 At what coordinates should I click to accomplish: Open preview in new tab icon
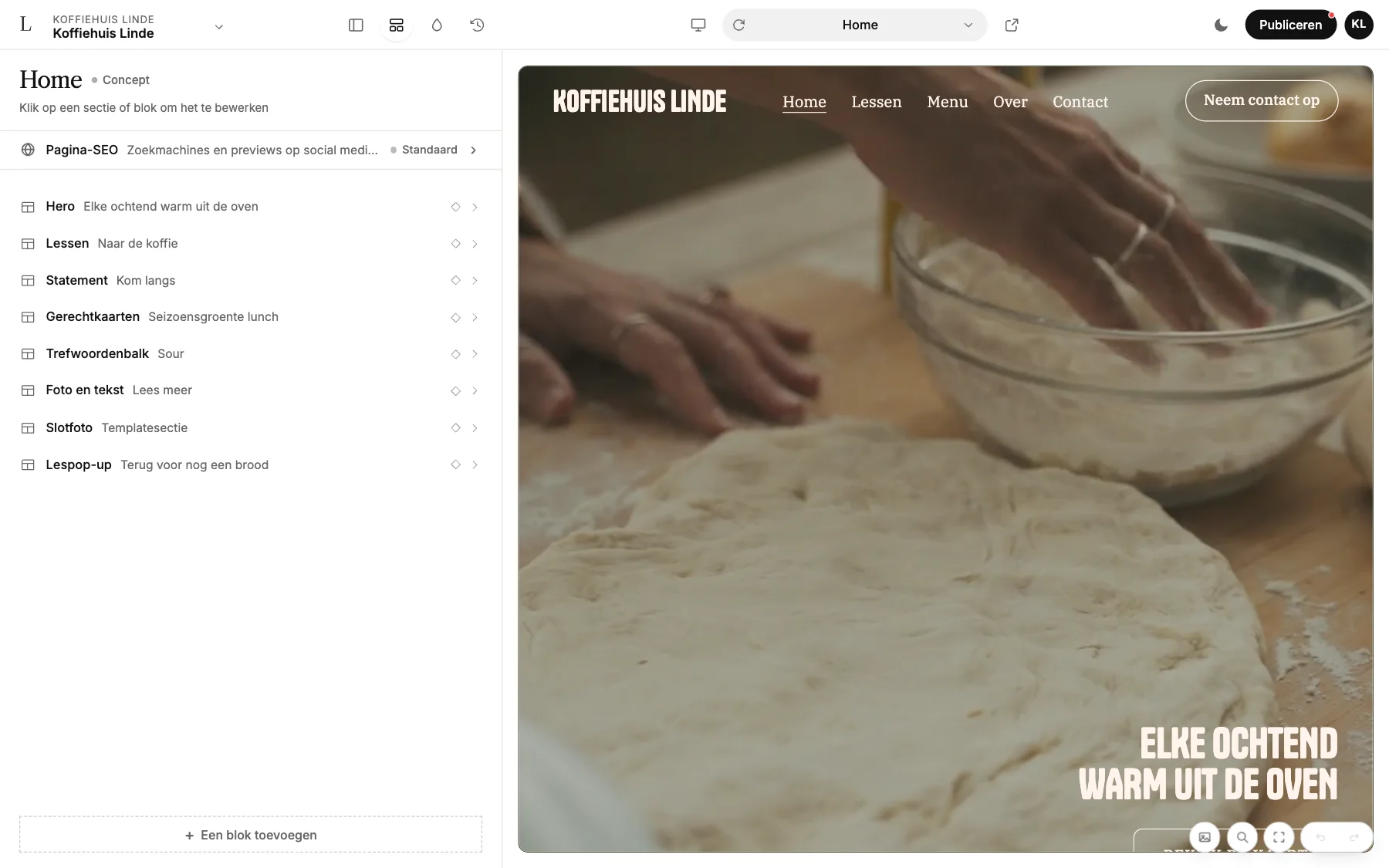1012,25
